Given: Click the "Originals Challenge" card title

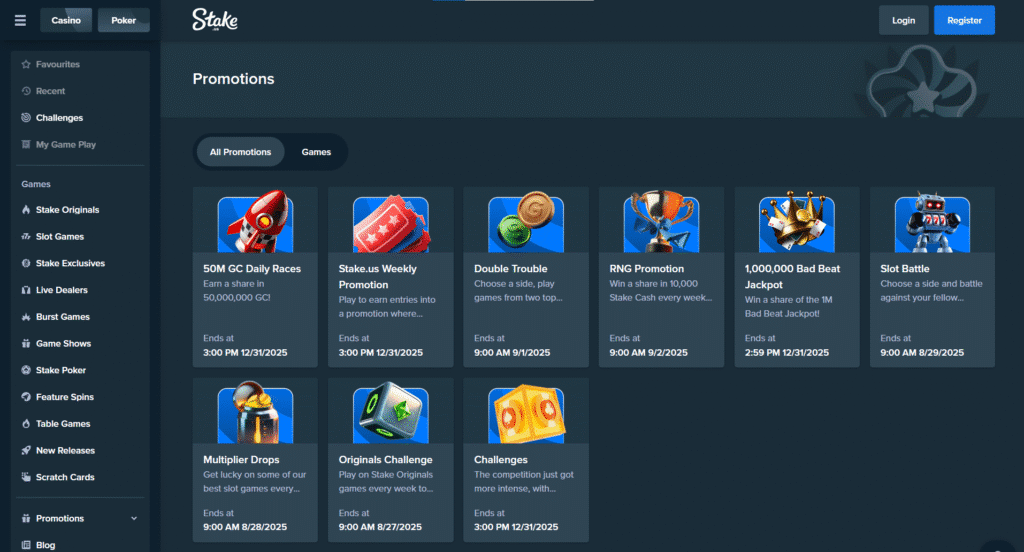Looking at the screenshot, I should click(385, 460).
